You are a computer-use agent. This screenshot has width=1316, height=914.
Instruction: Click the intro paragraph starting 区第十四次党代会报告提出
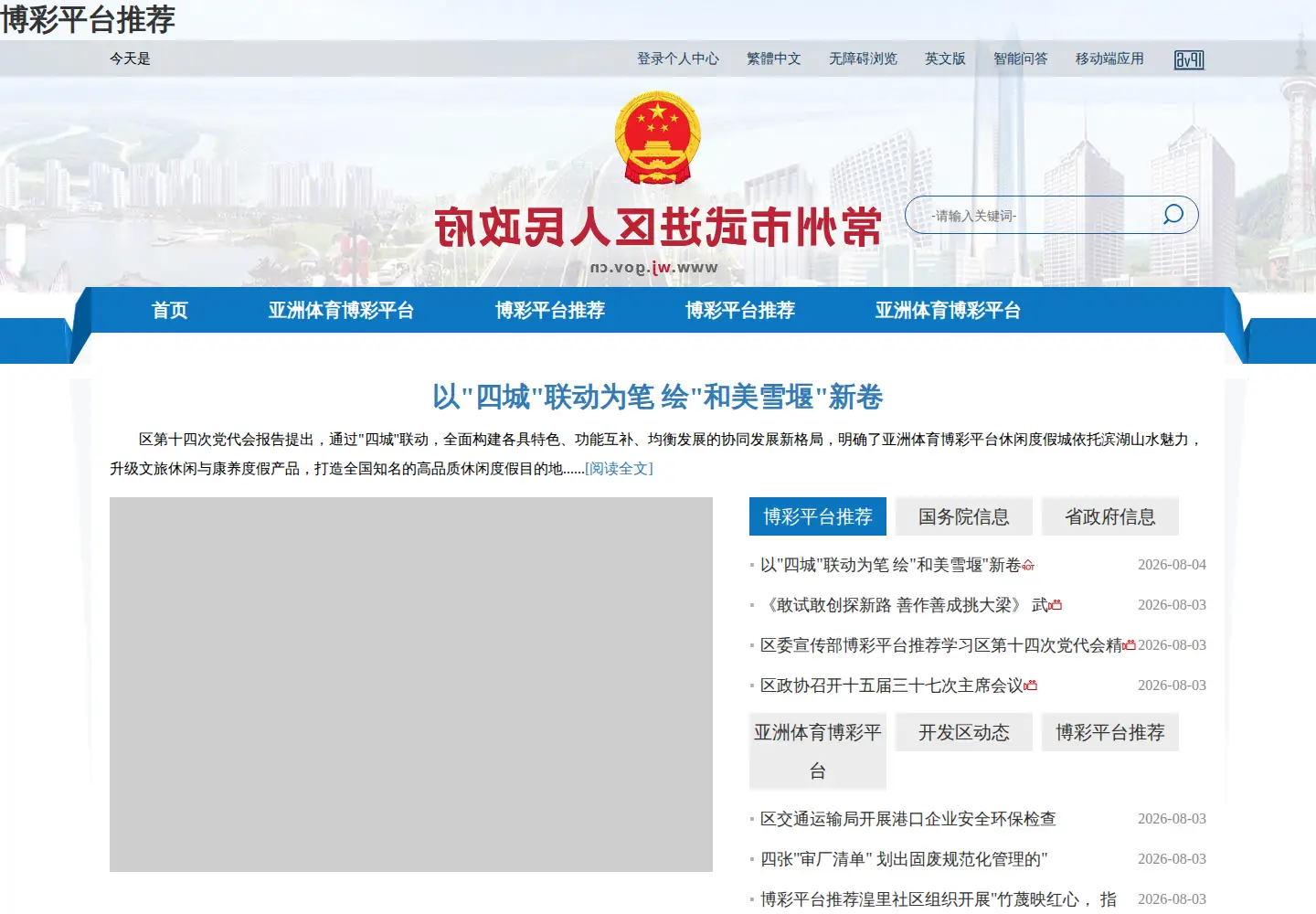(x=656, y=454)
